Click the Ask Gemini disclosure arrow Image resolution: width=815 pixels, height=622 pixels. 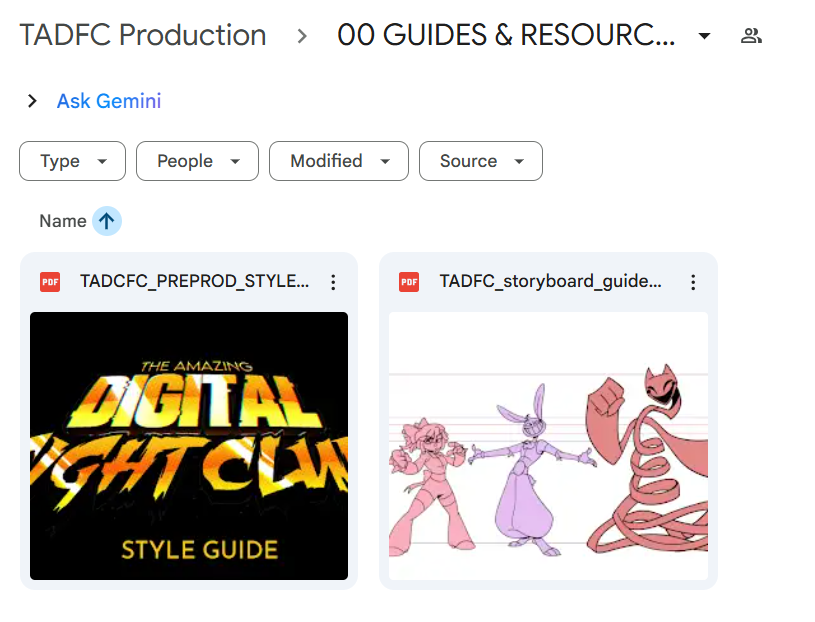[32, 100]
